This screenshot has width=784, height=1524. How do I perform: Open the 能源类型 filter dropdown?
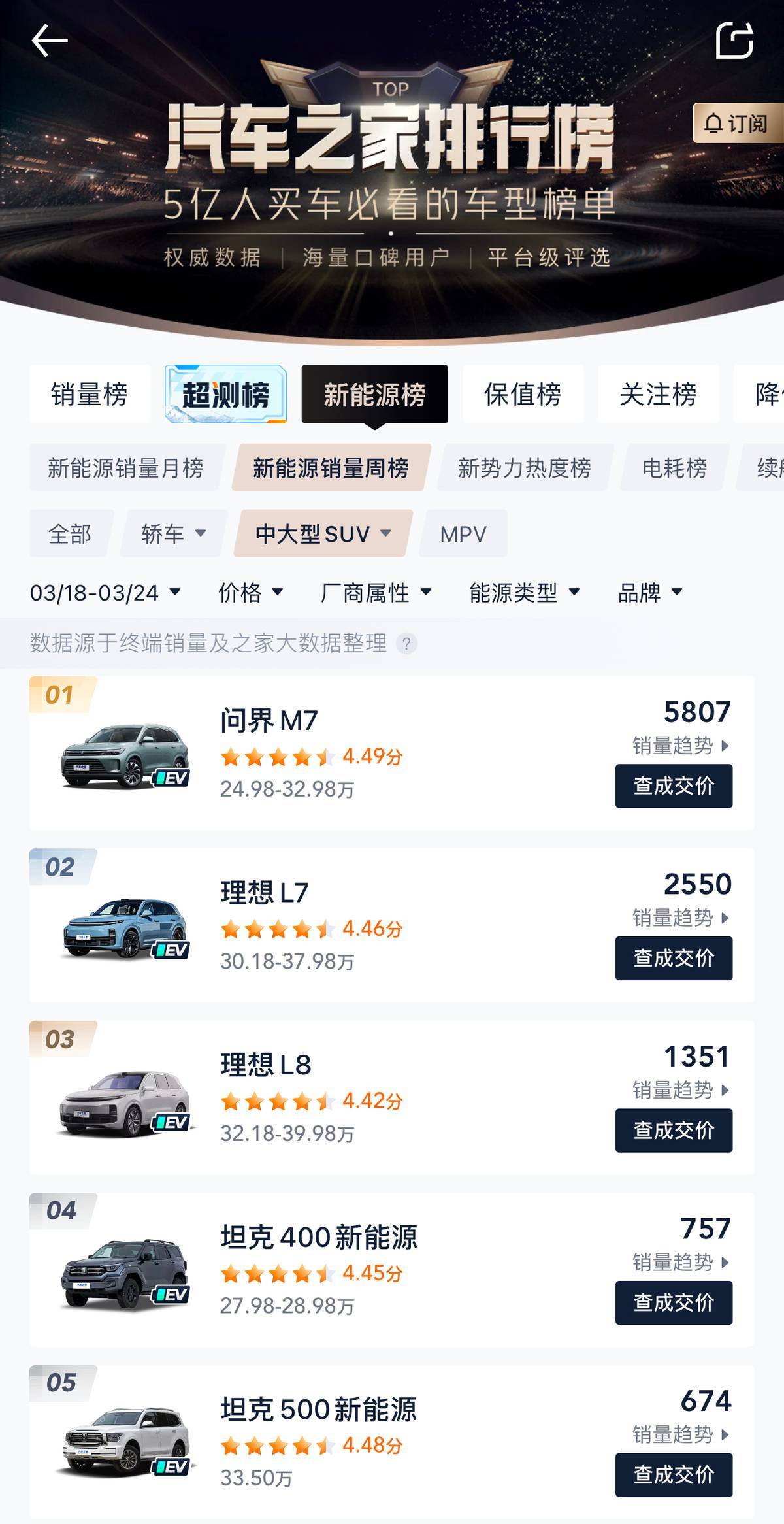tap(525, 593)
